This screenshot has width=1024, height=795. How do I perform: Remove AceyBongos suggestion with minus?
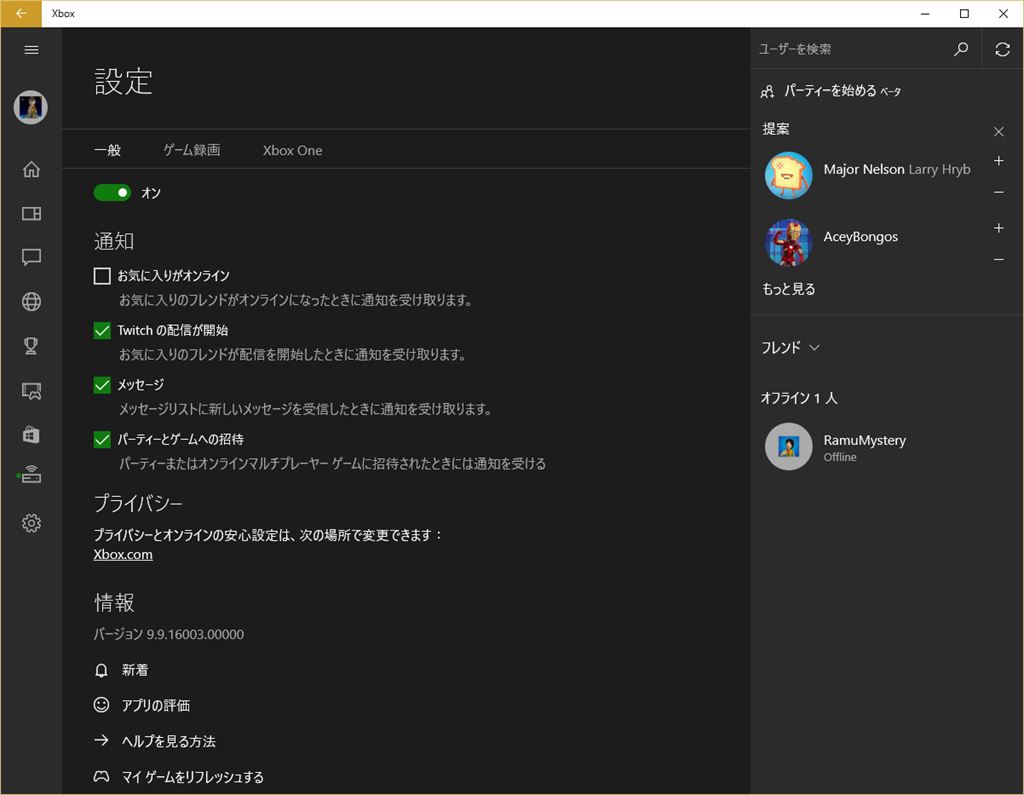pyautogui.click(x=999, y=259)
